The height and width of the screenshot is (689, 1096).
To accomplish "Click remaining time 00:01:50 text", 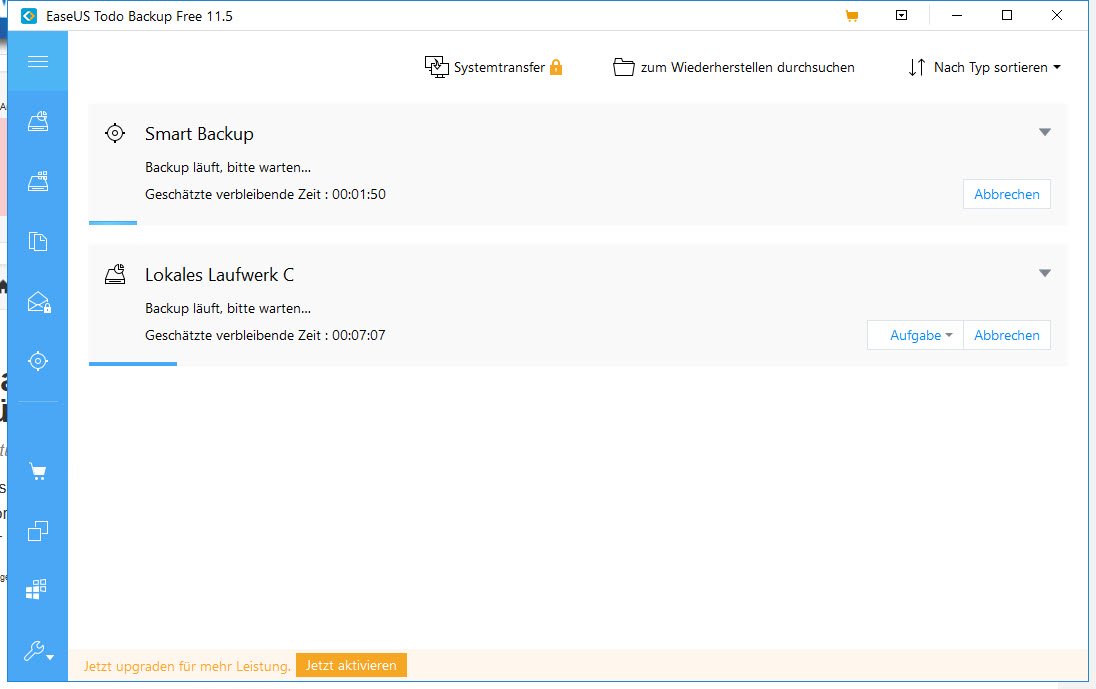I will pyautogui.click(x=359, y=194).
